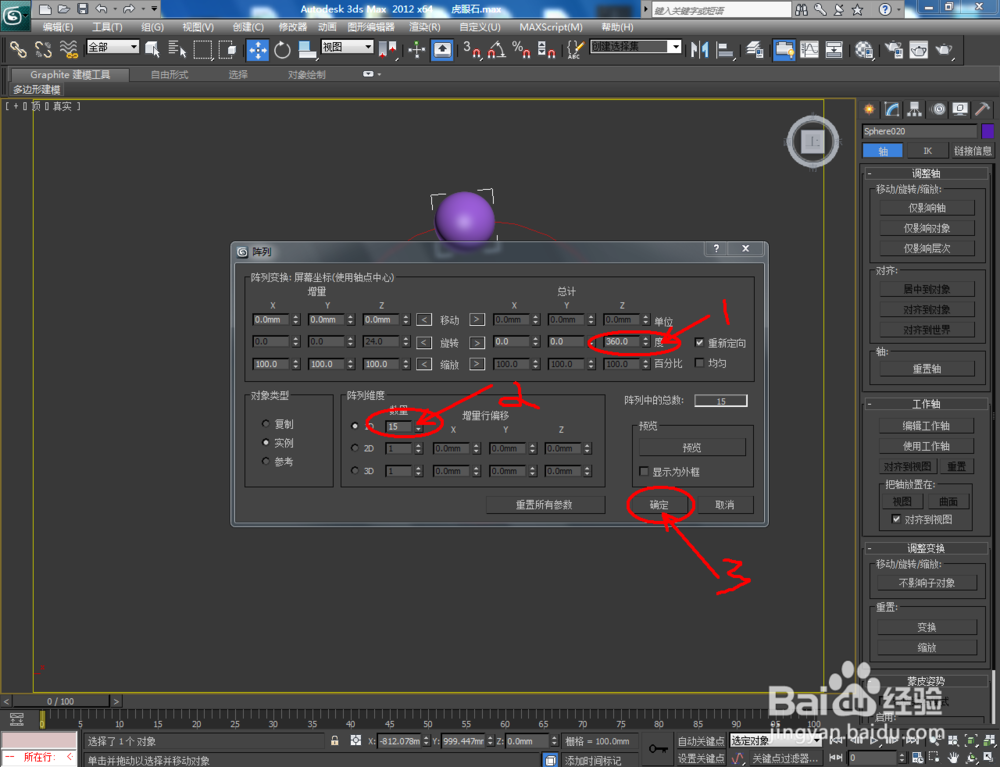Viewport: 1000px width, 767px height.
Task: Open Tools menu 工具(T)
Action: point(107,27)
